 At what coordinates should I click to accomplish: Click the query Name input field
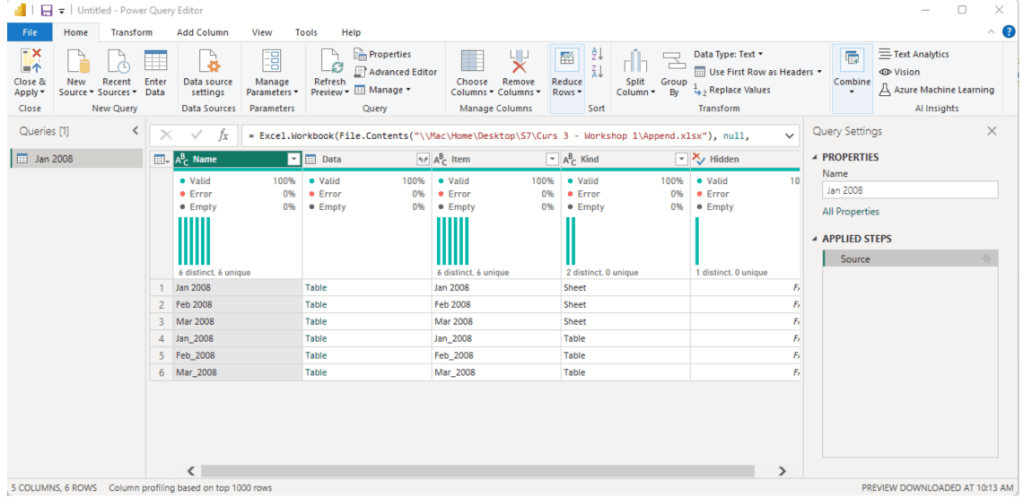coord(909,190)
